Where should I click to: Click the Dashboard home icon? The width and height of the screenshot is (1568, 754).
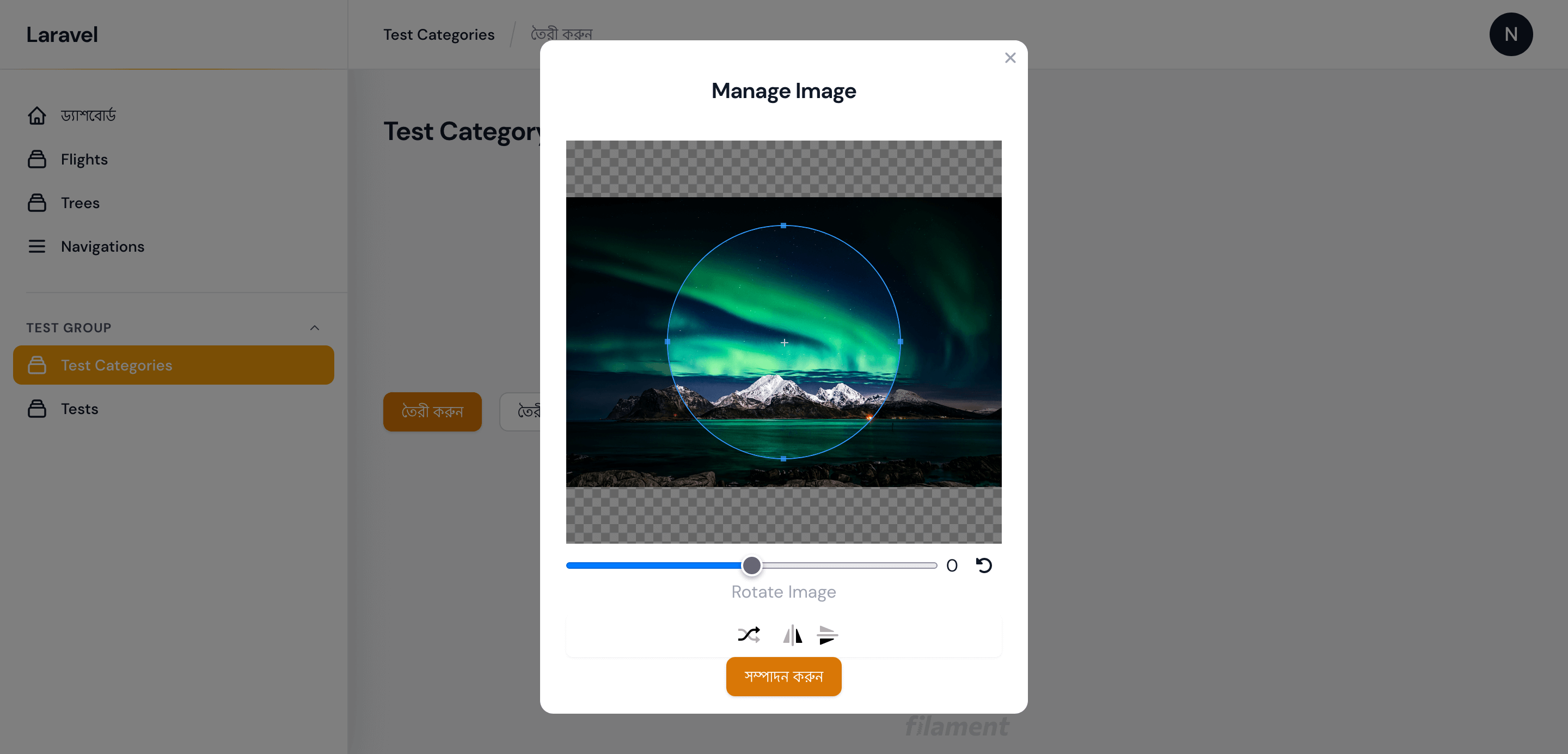(x=36, y=115)
